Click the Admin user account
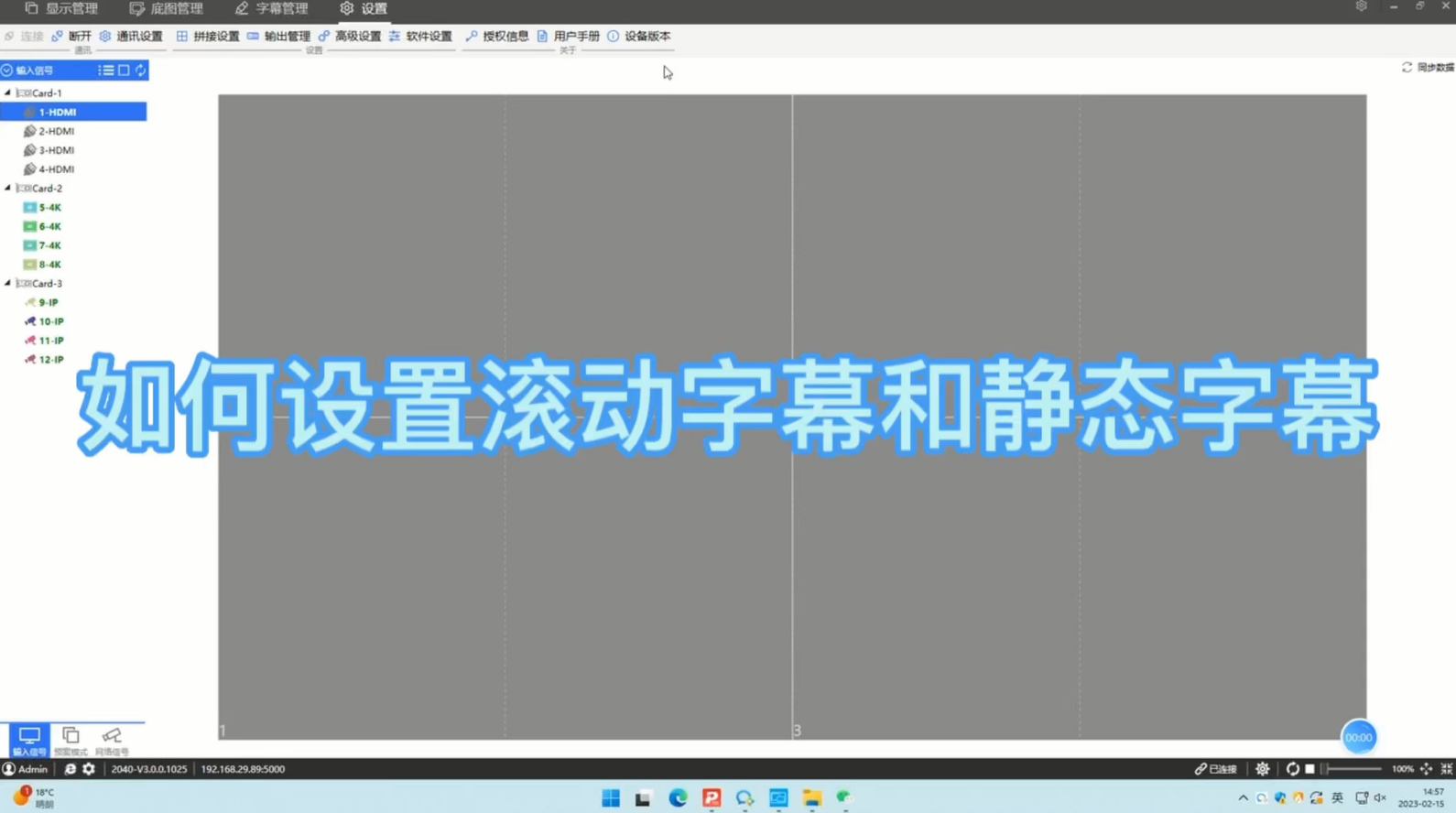The image size is (1456, 813). pos(25,769)
